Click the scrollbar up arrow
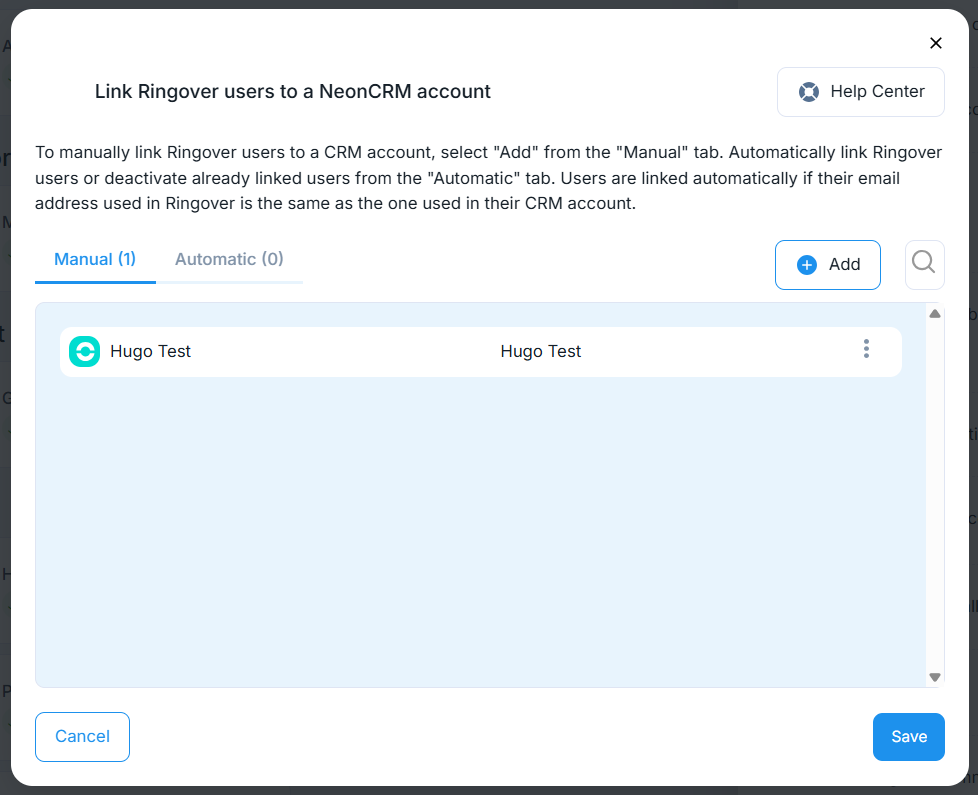 tap(935, 314)
